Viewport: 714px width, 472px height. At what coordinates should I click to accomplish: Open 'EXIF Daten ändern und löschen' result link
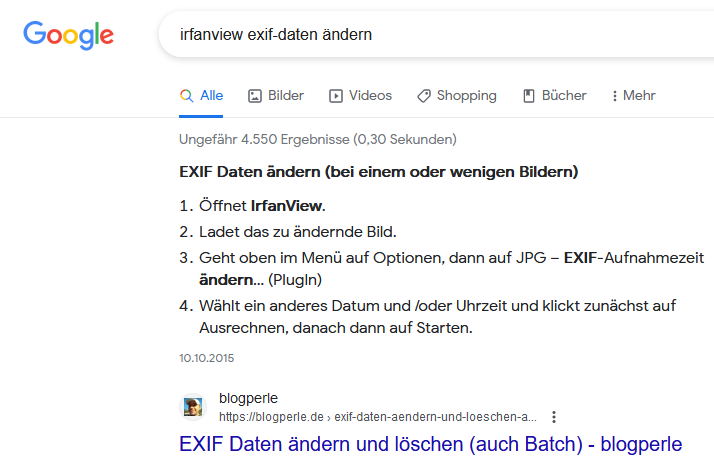[x=431, y=444]
